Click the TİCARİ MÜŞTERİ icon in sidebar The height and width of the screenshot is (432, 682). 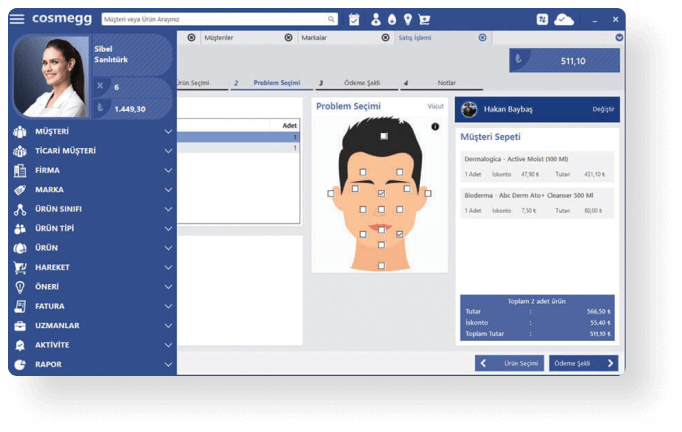point(20,151)
